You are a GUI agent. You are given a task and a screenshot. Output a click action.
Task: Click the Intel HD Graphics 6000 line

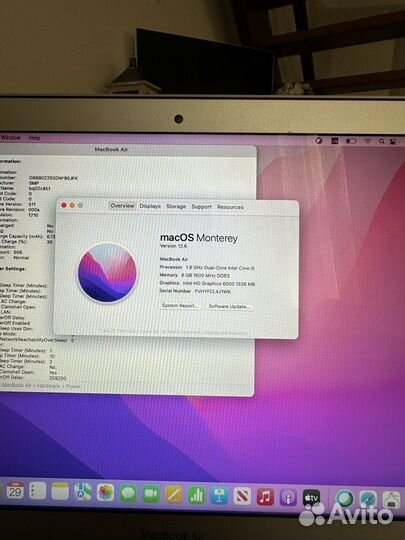click(207, 283)
